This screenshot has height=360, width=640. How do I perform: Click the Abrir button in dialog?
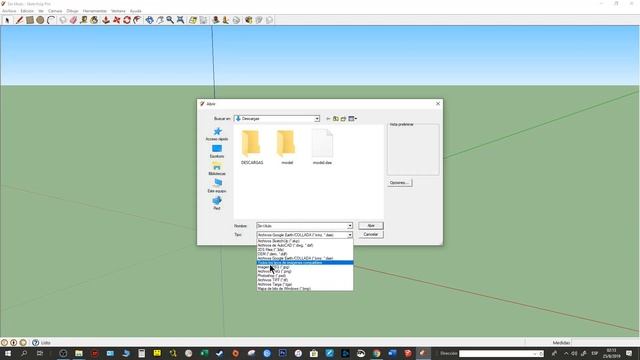tap(371, 226)
